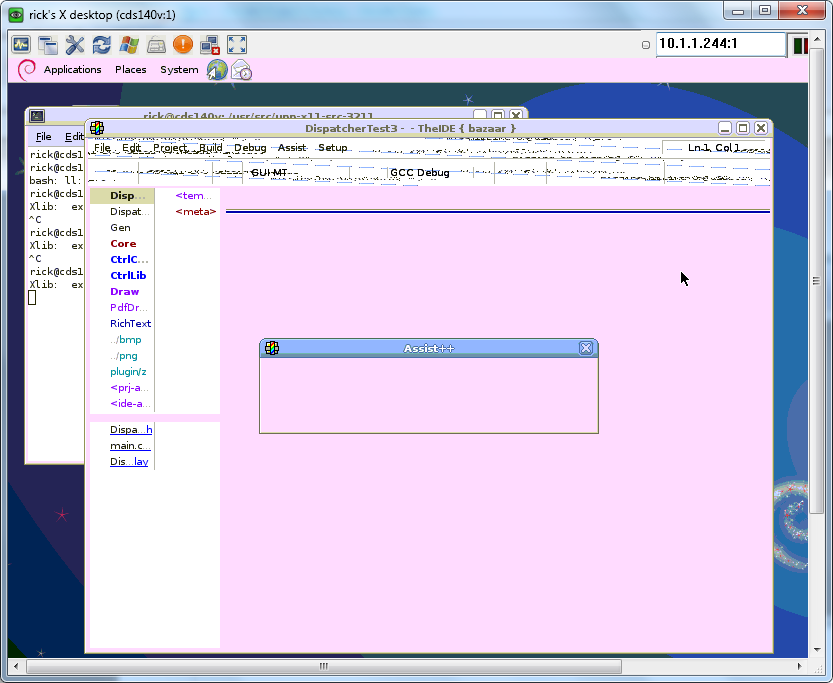Viewport: 833px width, 683px height.
Task: Select the CtrlLib package in list
Action: pos(128,276)
